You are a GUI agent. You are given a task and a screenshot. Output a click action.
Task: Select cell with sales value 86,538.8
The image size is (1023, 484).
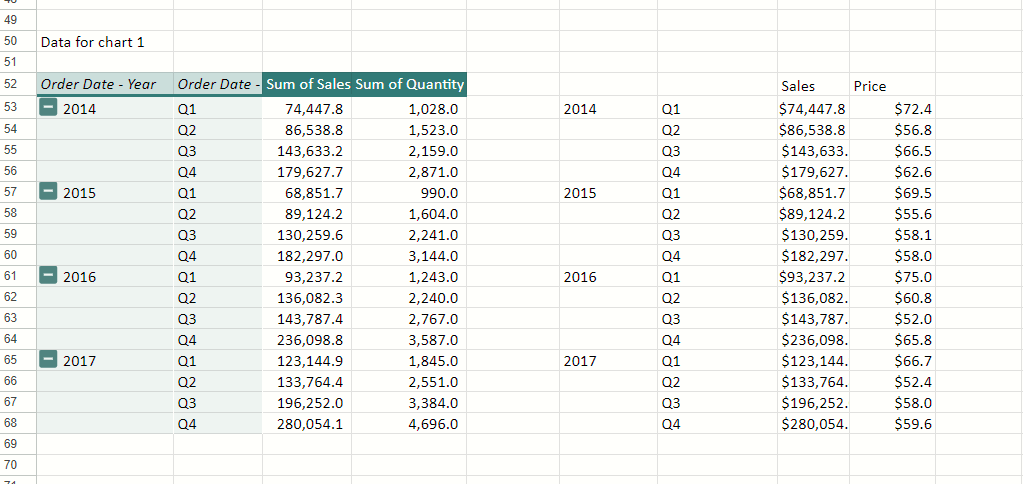click(x=307, y=130)
